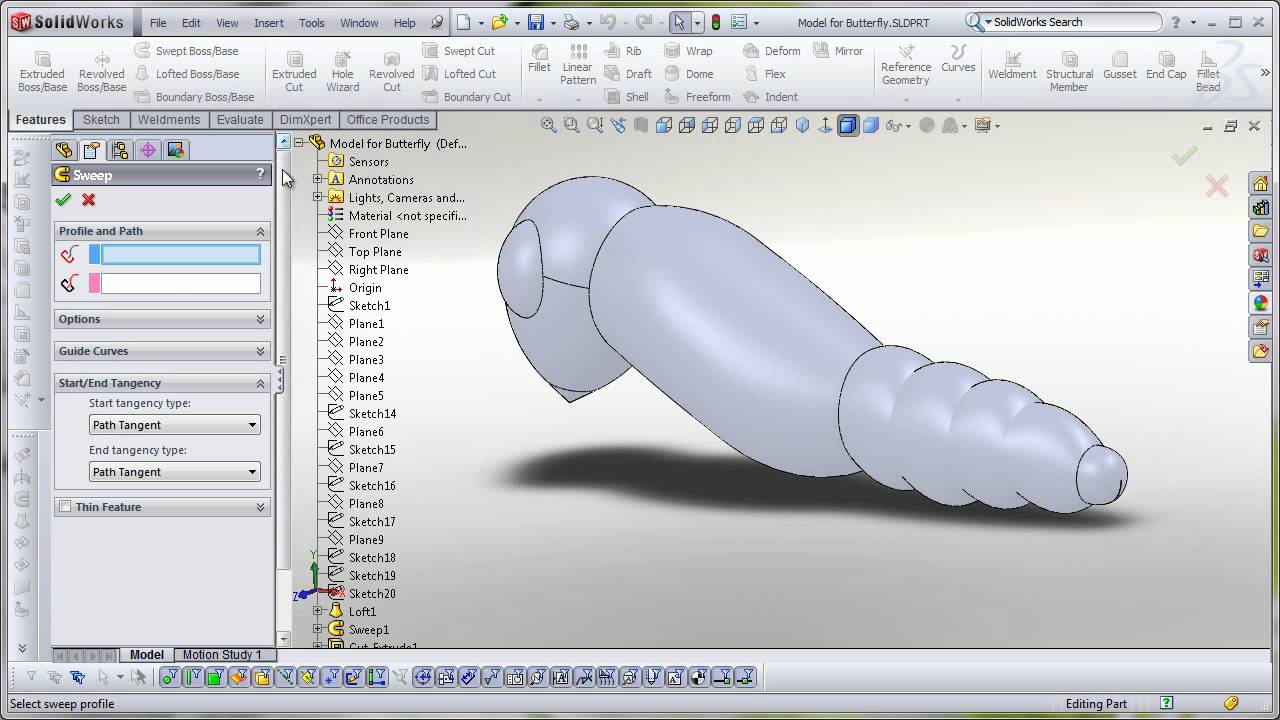This screenshot has width=1280, height=720.
Task: Click the Mirror button
Action: 838,51
